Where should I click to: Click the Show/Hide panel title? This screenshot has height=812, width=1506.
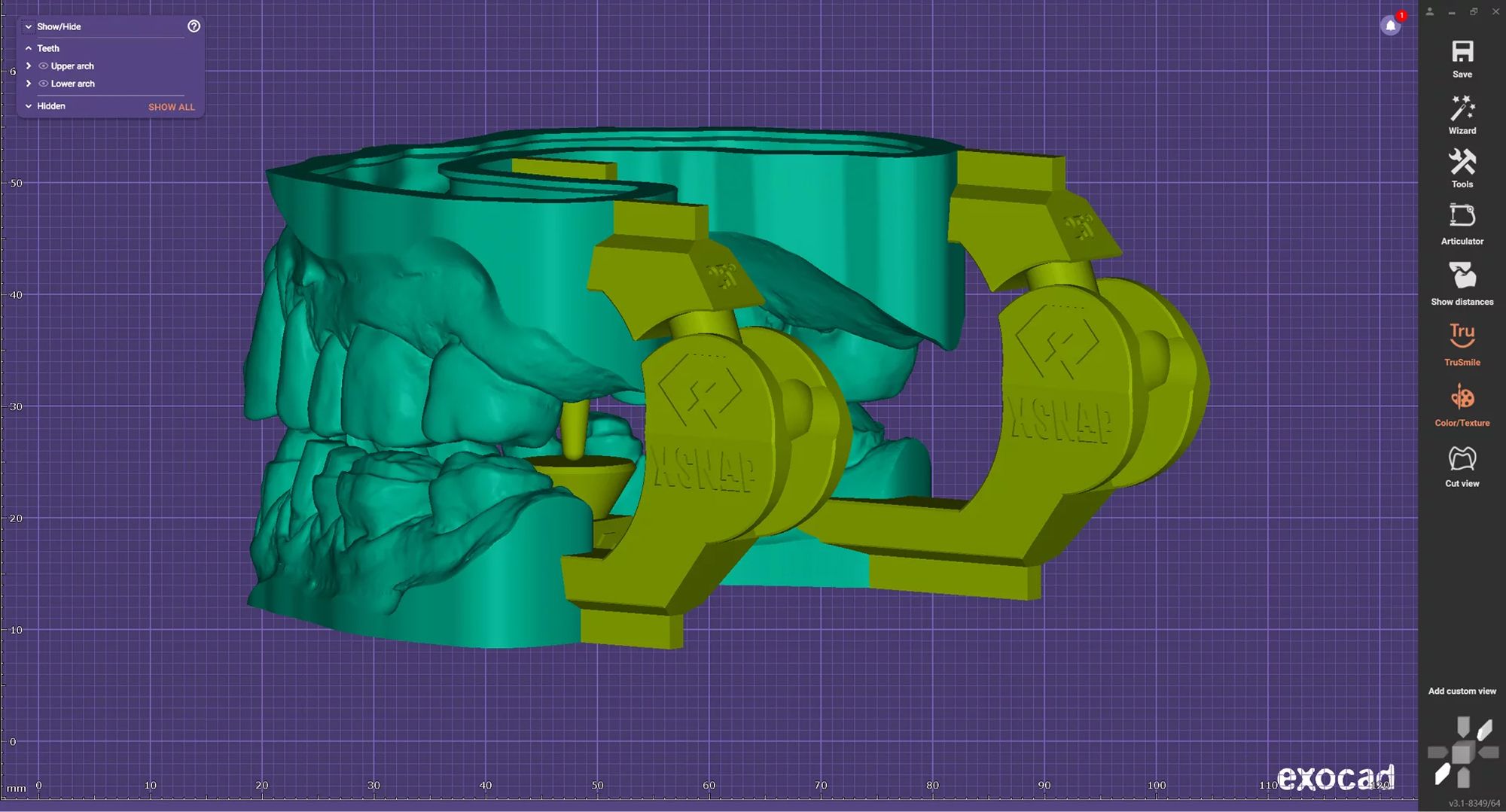coord(59,26)
